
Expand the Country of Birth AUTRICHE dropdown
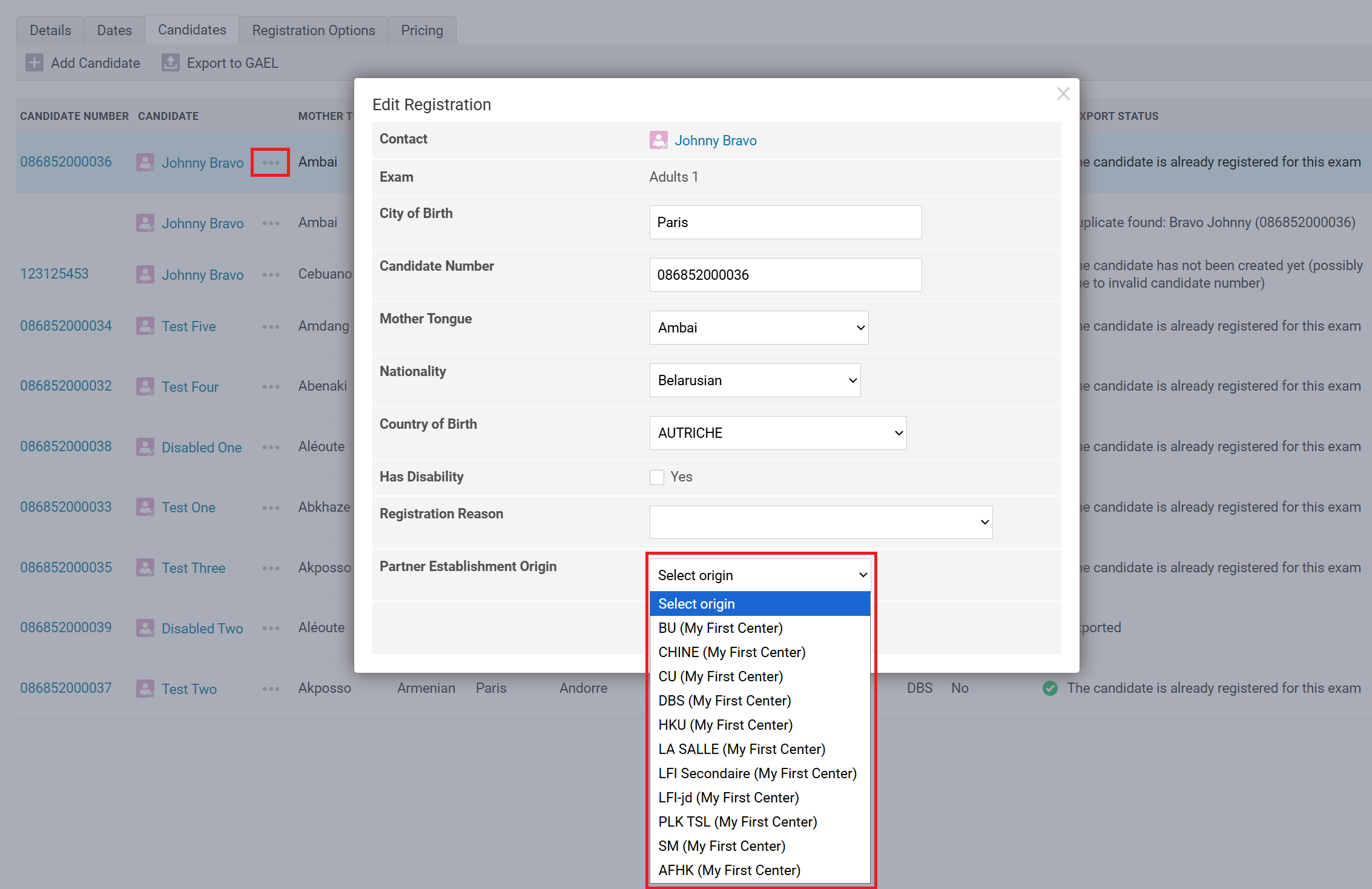coord(777,433)
